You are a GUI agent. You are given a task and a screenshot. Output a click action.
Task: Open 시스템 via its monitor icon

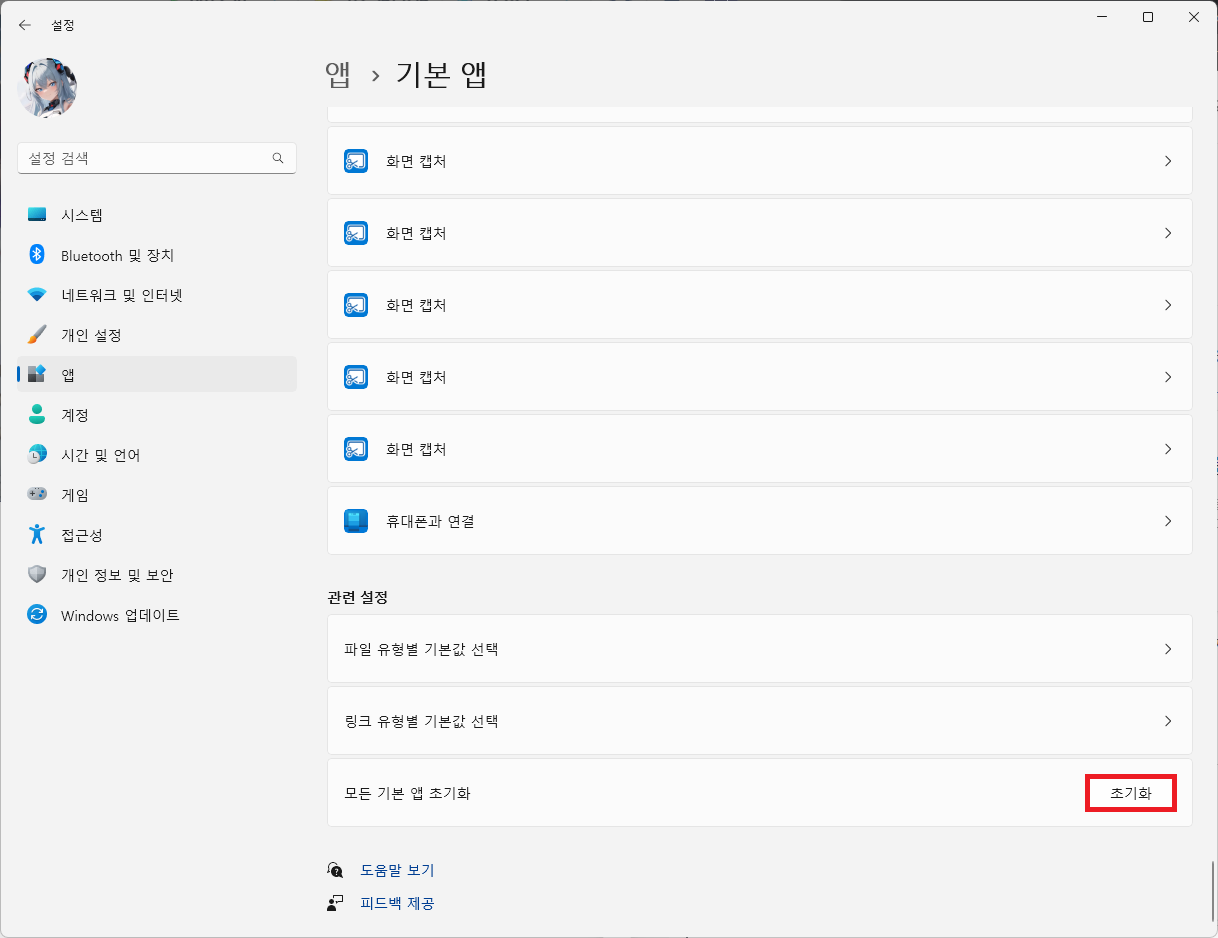click(37, 215)
